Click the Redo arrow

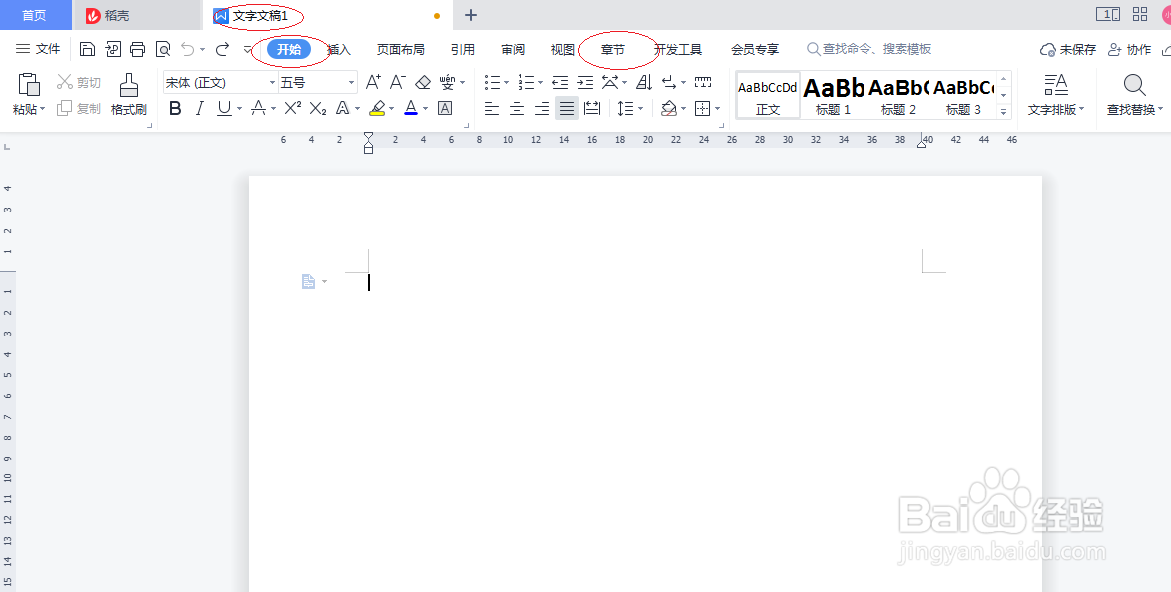point(222,49)
